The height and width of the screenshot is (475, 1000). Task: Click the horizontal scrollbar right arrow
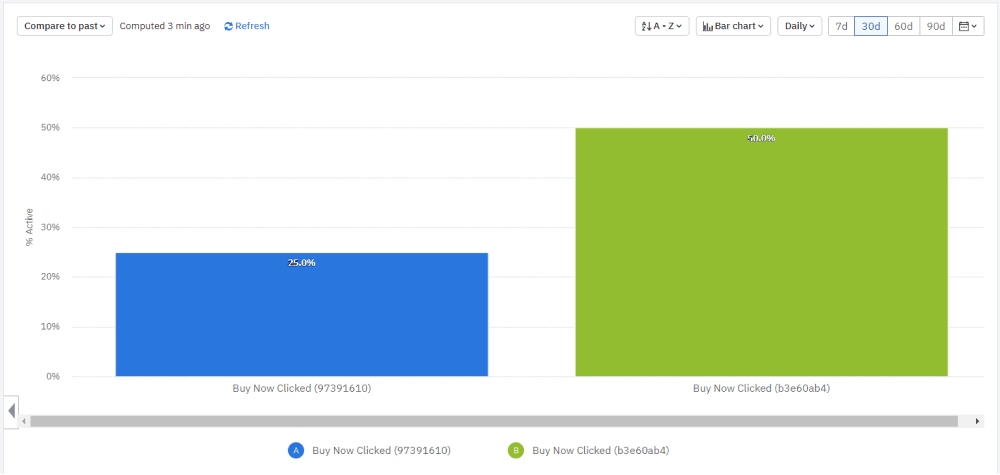(977, 421)
